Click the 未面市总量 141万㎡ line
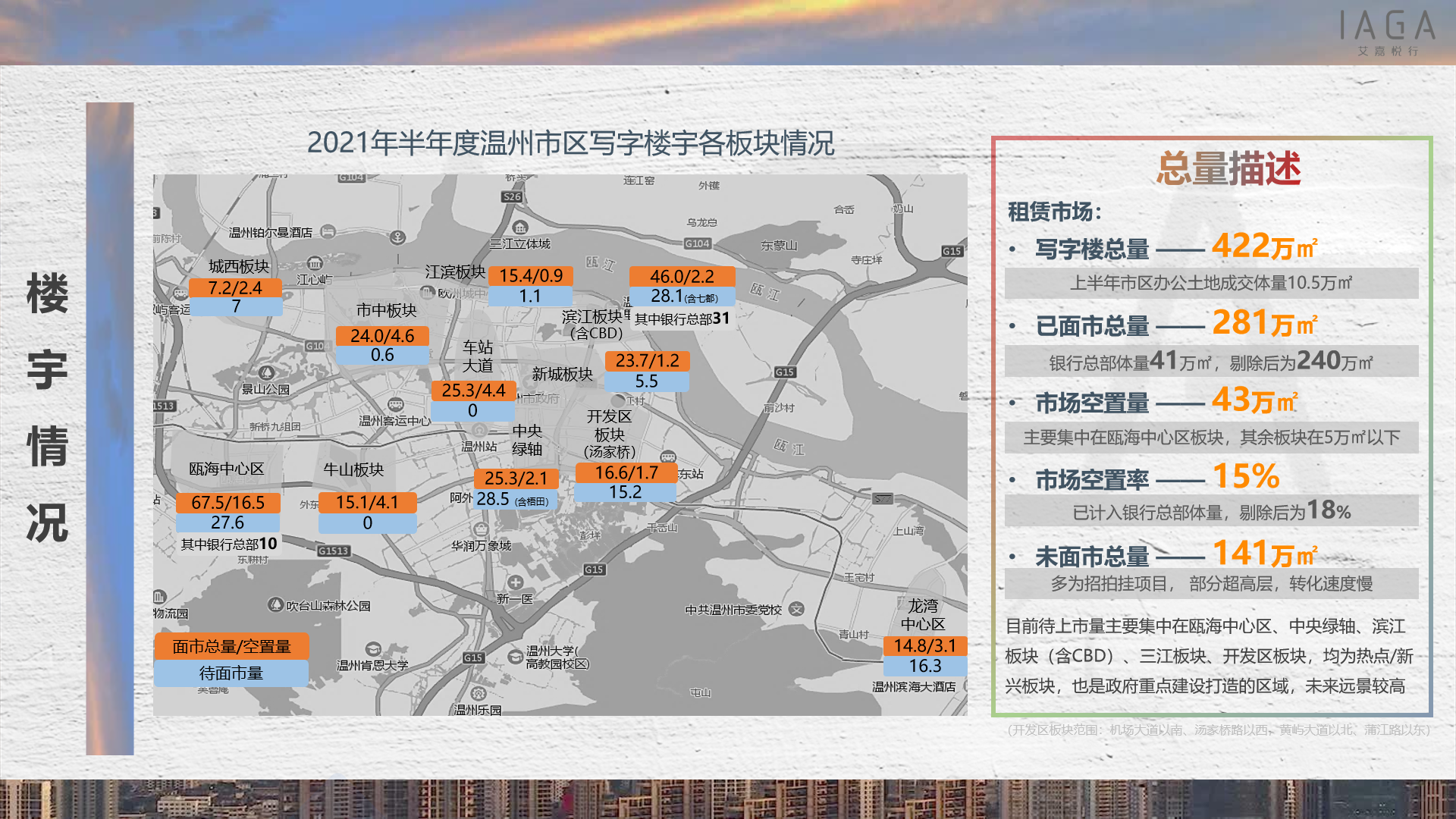This screenshot has width=1456, height=819. point(1176,554)
